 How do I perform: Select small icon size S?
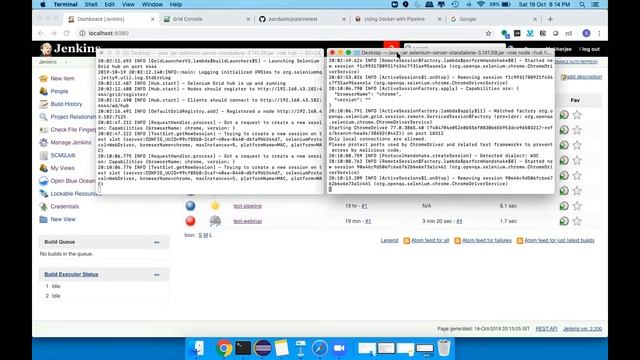point(200,236)
